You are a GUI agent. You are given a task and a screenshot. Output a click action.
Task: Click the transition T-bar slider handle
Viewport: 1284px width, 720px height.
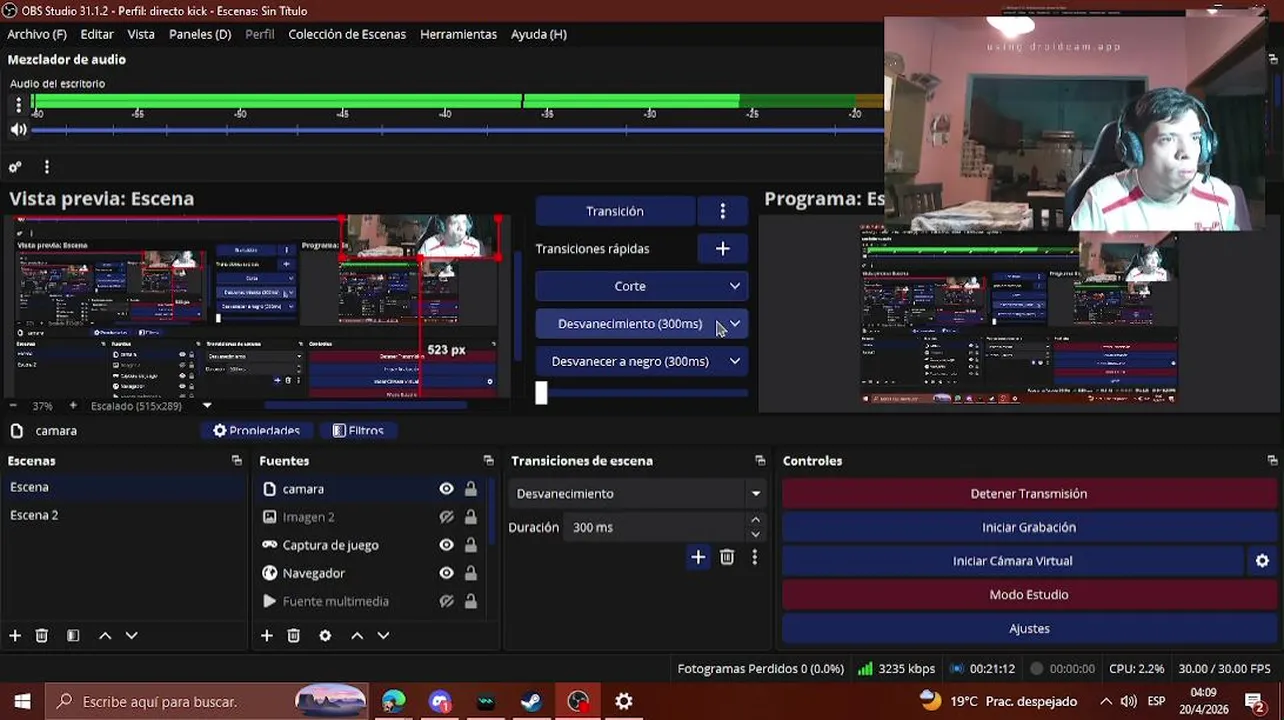541,393
